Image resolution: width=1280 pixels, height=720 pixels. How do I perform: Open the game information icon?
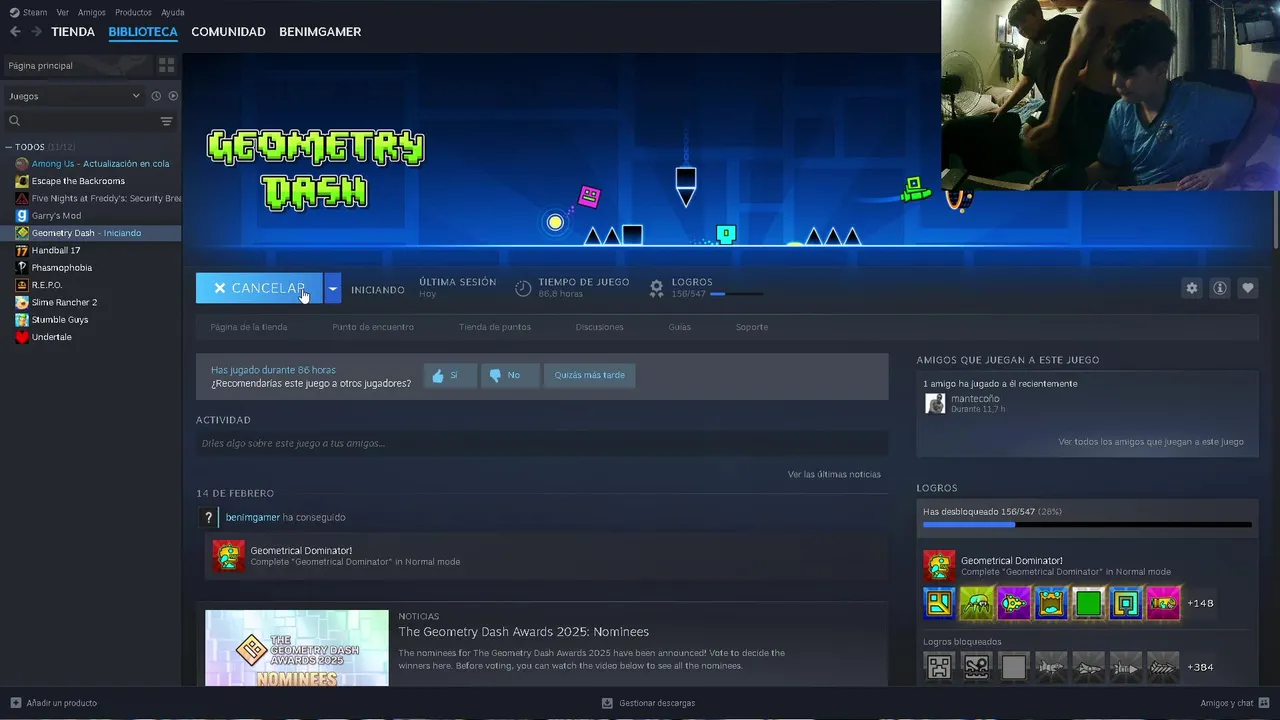coord(1219,288)
